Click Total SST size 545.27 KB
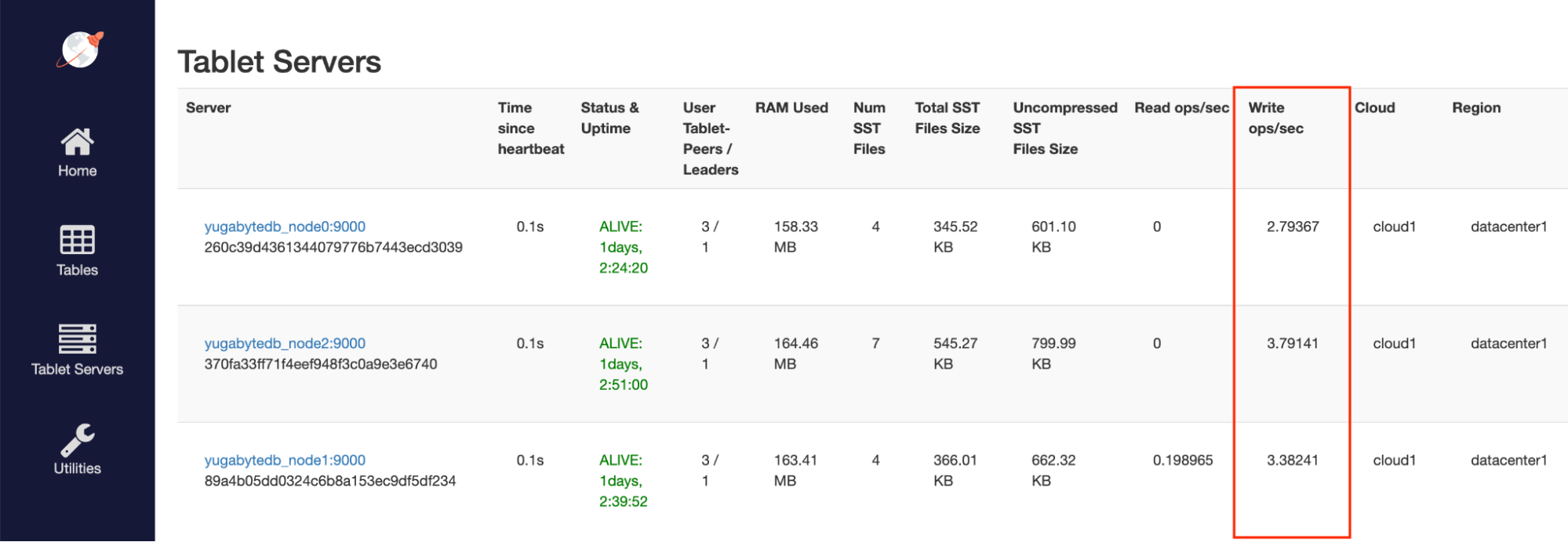Screen dimensions: 1568x542 (955, 354)
